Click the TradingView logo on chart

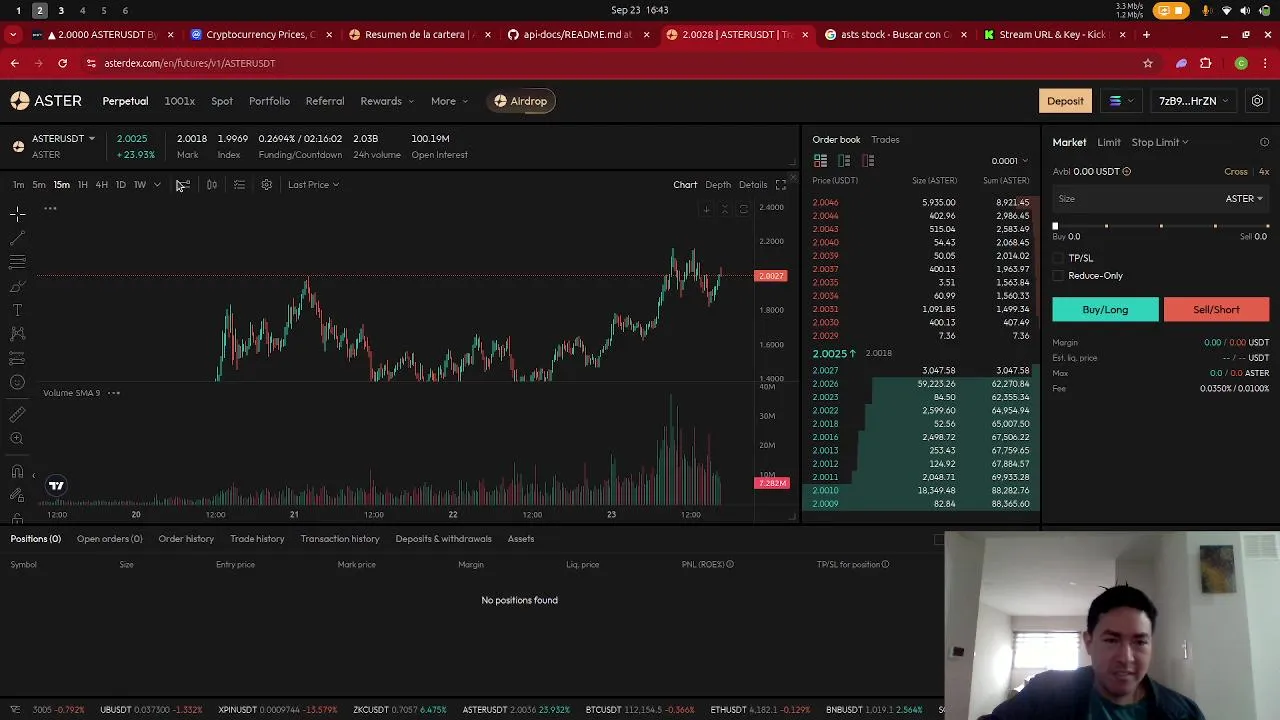coord(56,486)
